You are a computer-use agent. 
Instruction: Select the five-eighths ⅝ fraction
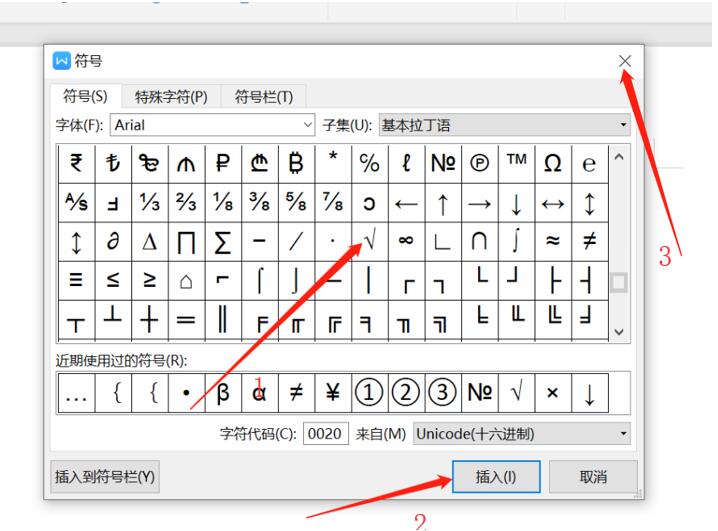coord(296,203)
